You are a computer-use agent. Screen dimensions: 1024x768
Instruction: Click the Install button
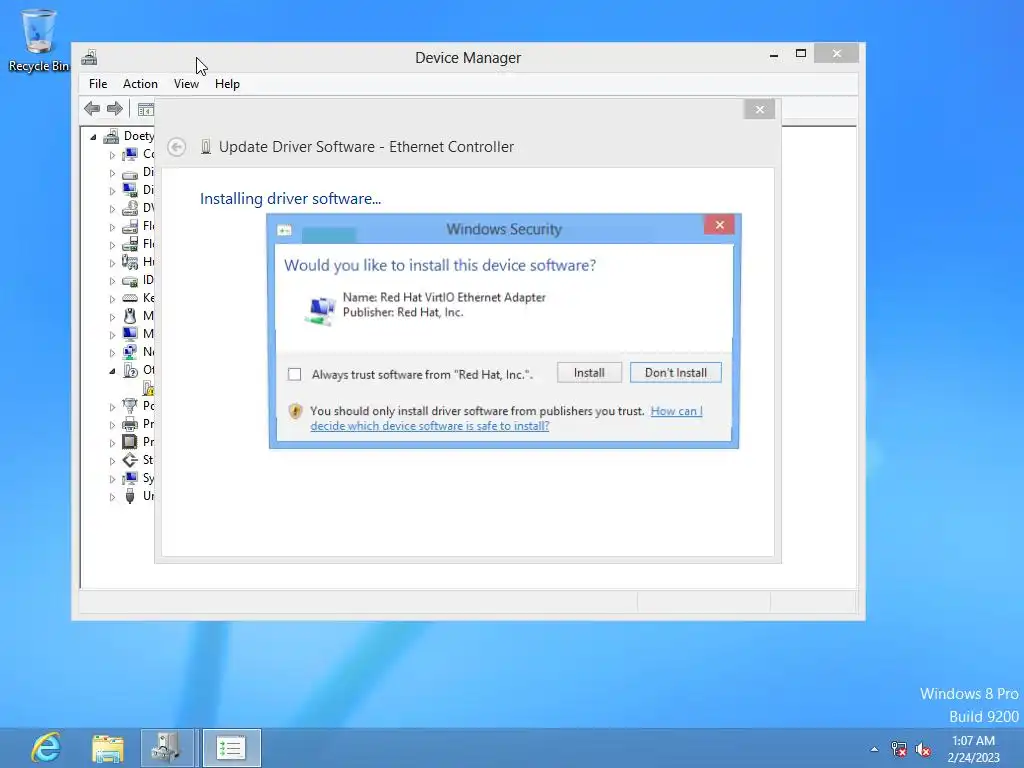point(589,373)
